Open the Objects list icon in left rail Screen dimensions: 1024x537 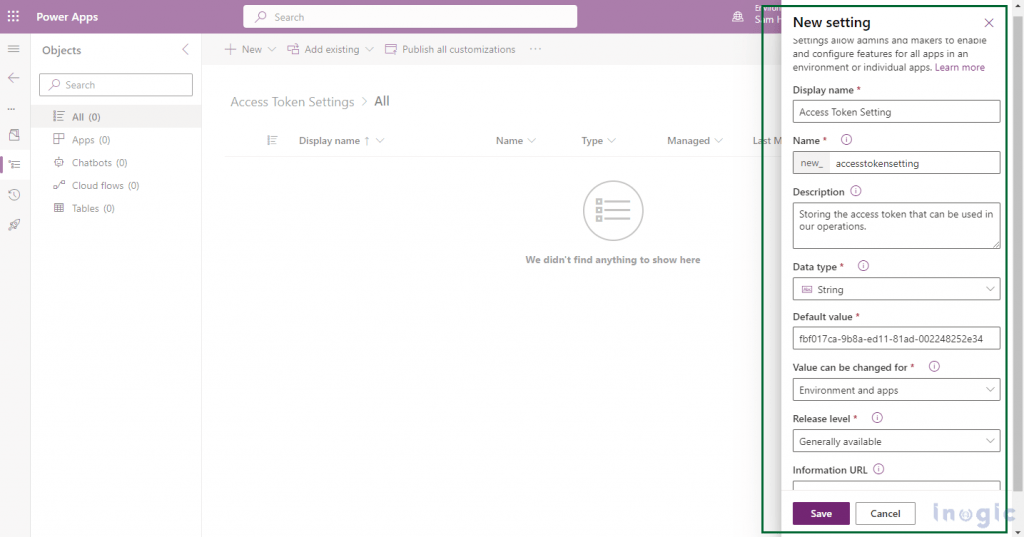[x=14, y=165]
